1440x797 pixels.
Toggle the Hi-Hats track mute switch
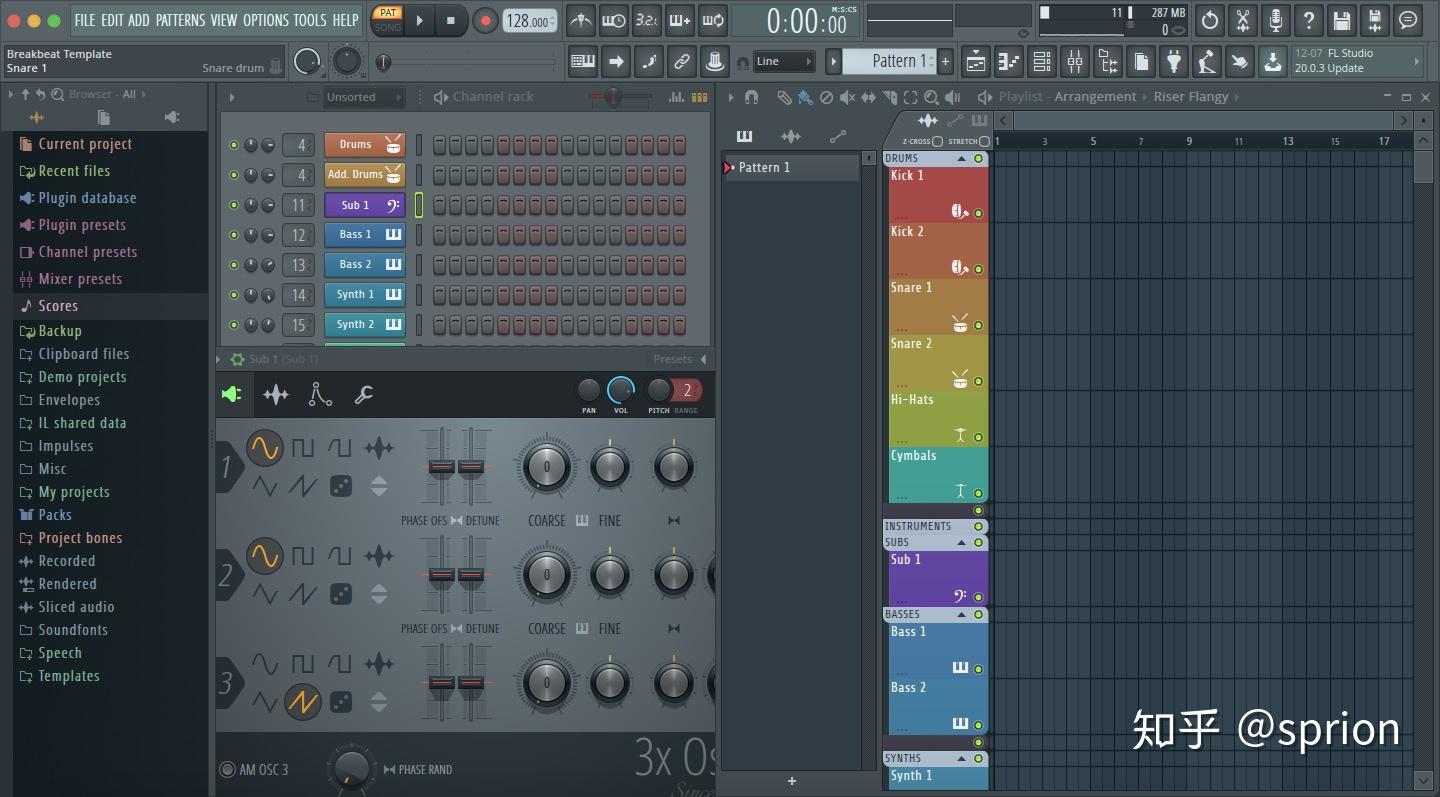tap(978, 437)
